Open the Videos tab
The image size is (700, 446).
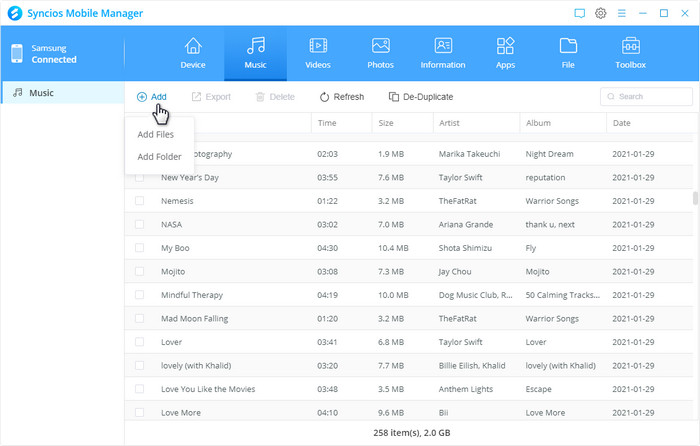click(318, 54)
